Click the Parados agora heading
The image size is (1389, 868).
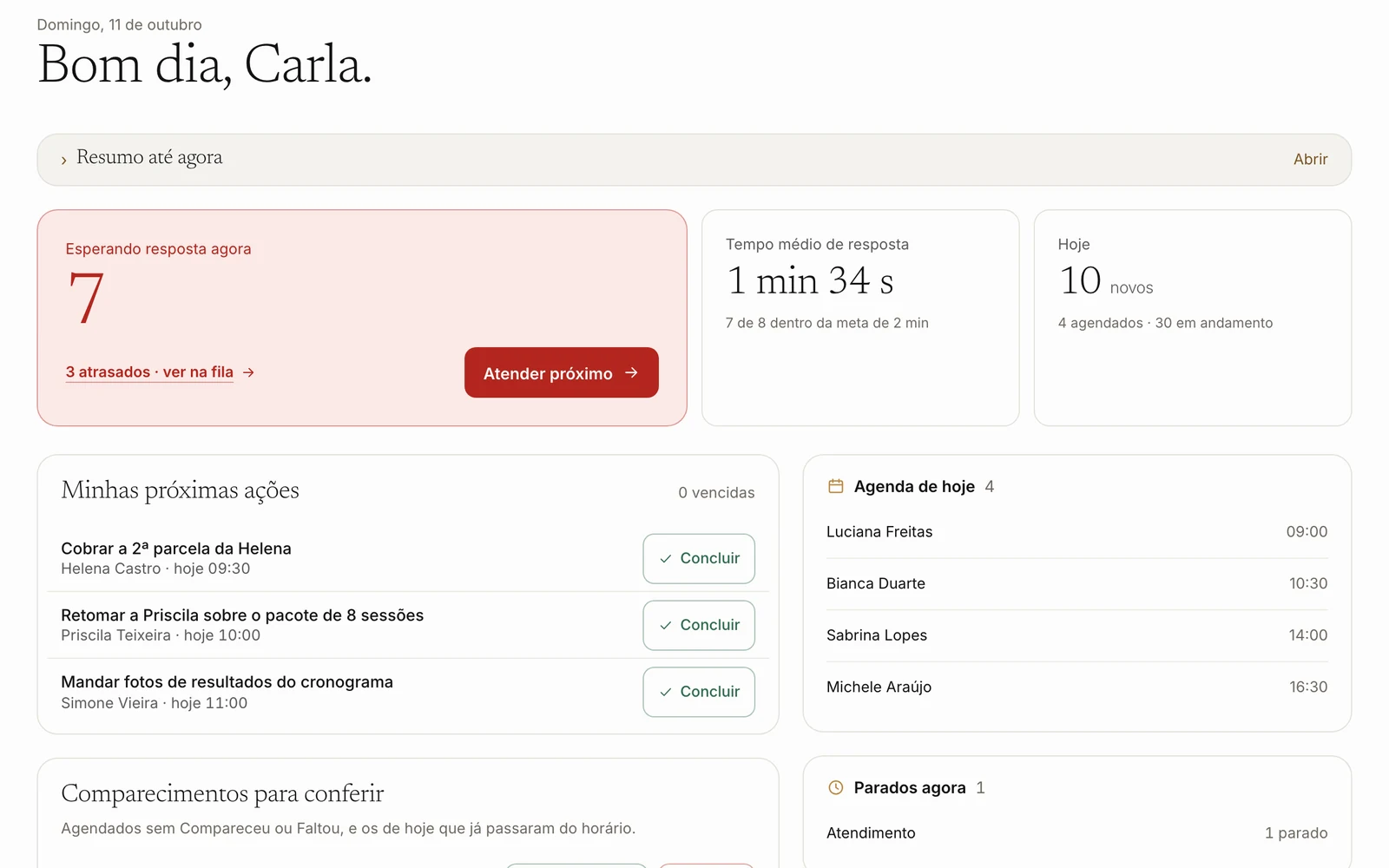click(909, 787)
